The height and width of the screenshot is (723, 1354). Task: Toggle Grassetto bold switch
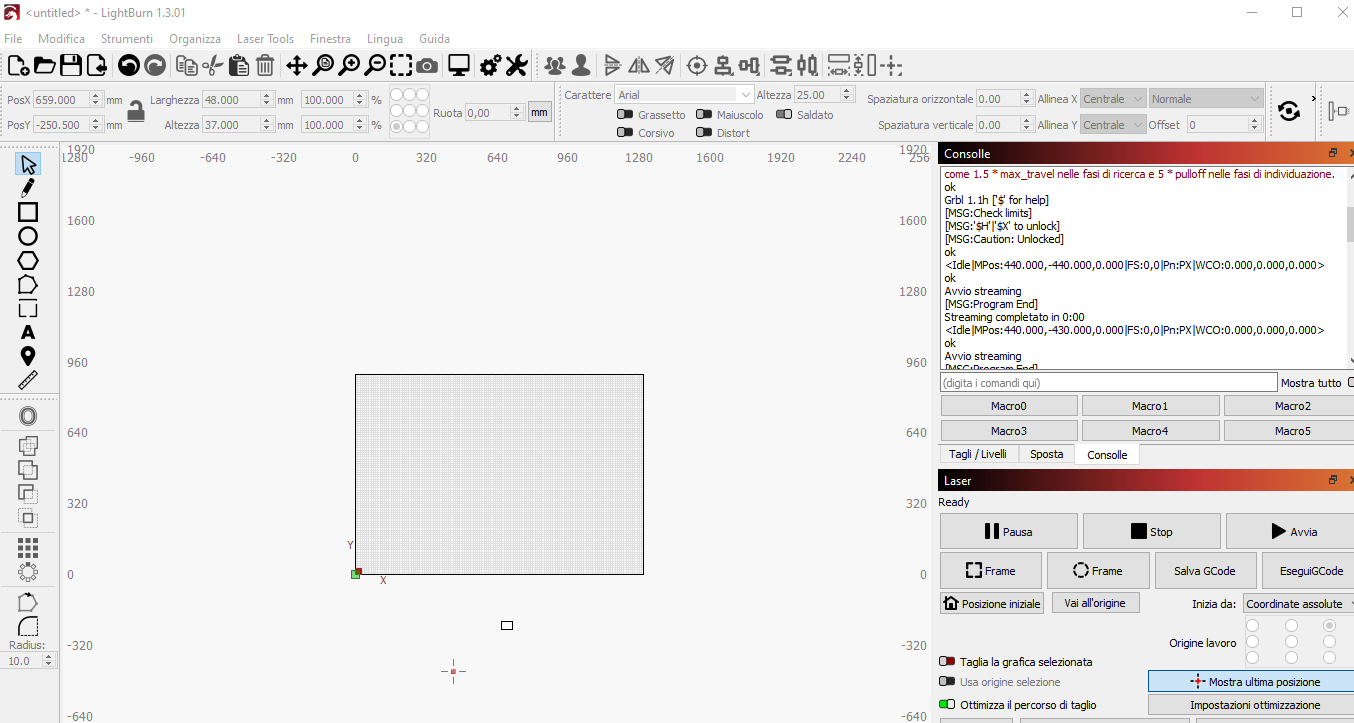coord(625,115)
